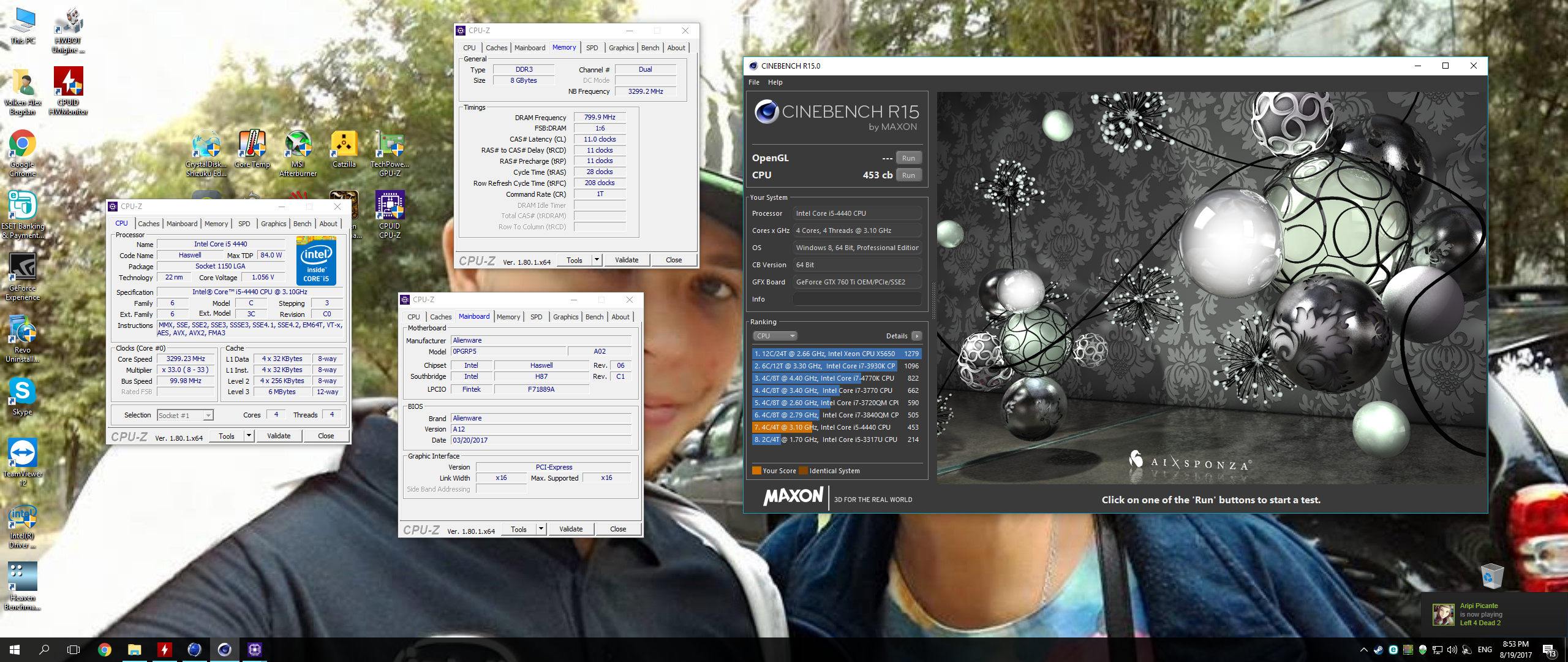Open Catzilla benchmark shortcut
Screen dimensions: 1568x662
(344, 148)
